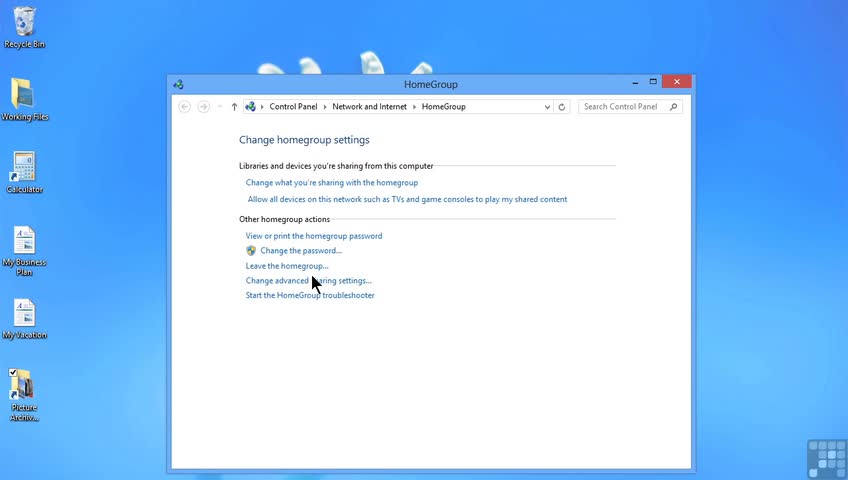
Task: Go up one level with Up arrow
Action: tap(234, 106)
